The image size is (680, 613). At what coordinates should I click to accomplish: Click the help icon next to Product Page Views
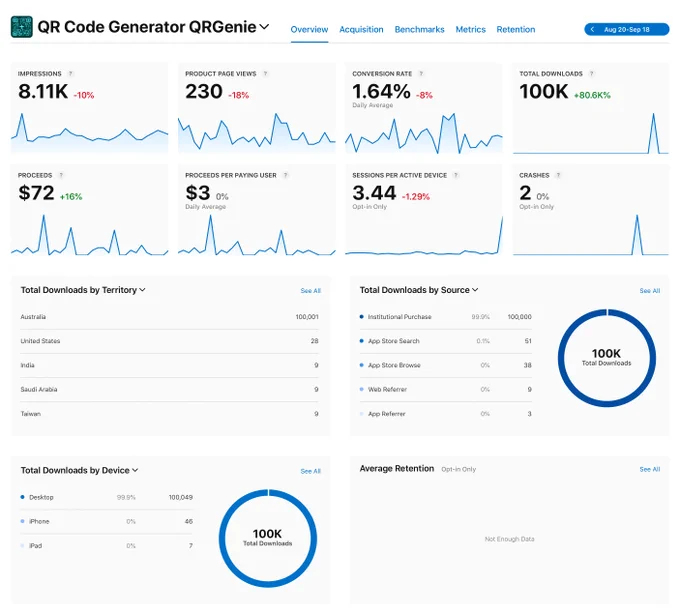265,74
